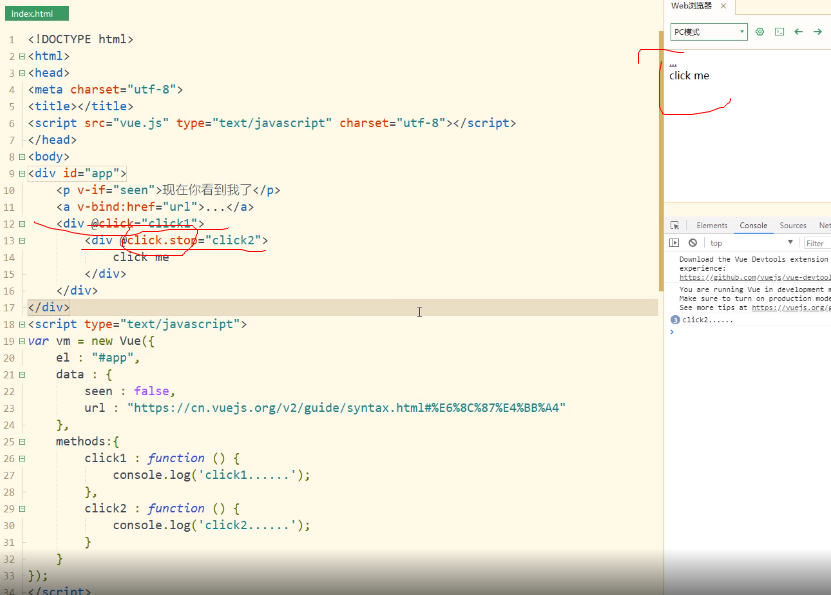Click the '...' link in browser preview
Image resolution: width=831 pixels, height=595 pixels.
point(673,65)
